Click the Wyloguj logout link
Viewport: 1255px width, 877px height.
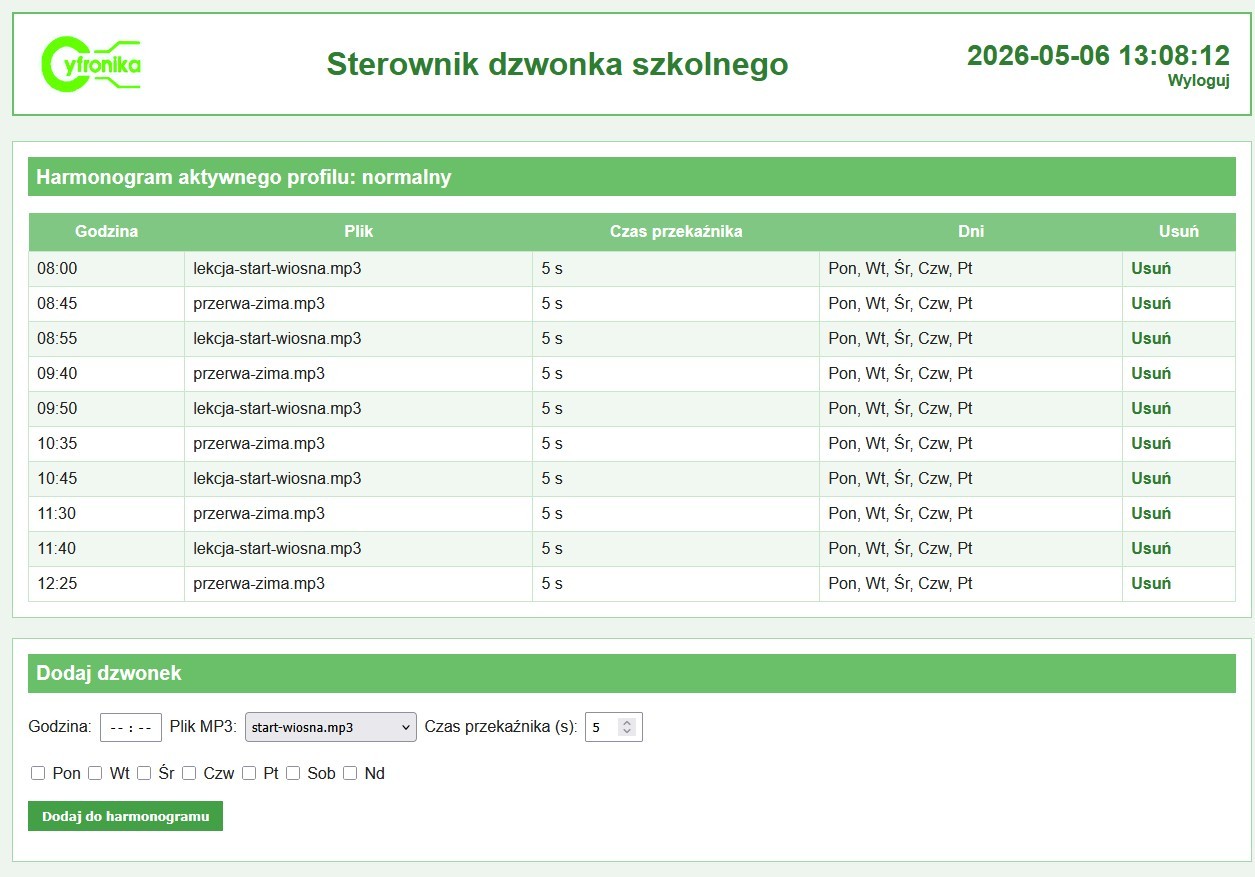[1198, 81]
